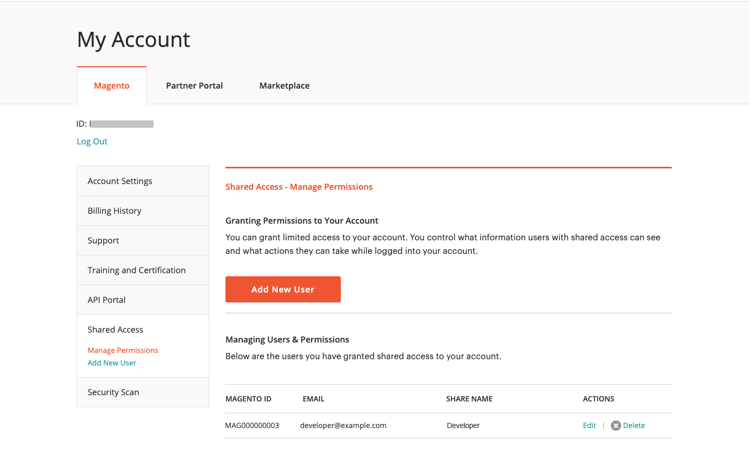The width and height of the screenshot is (750, 452).
Task: Delete the Developer shared user
Action: pos(634,425)
